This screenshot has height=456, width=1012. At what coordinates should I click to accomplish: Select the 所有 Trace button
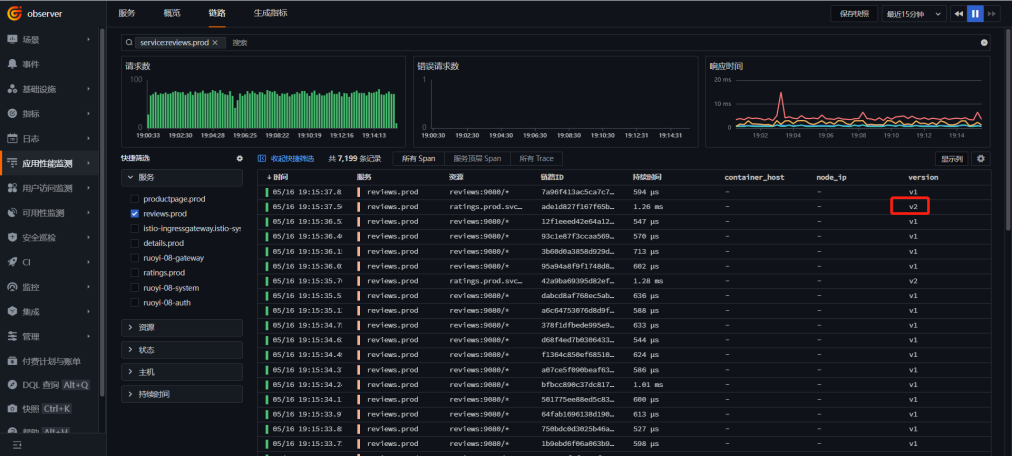click(x=536, y=159)
